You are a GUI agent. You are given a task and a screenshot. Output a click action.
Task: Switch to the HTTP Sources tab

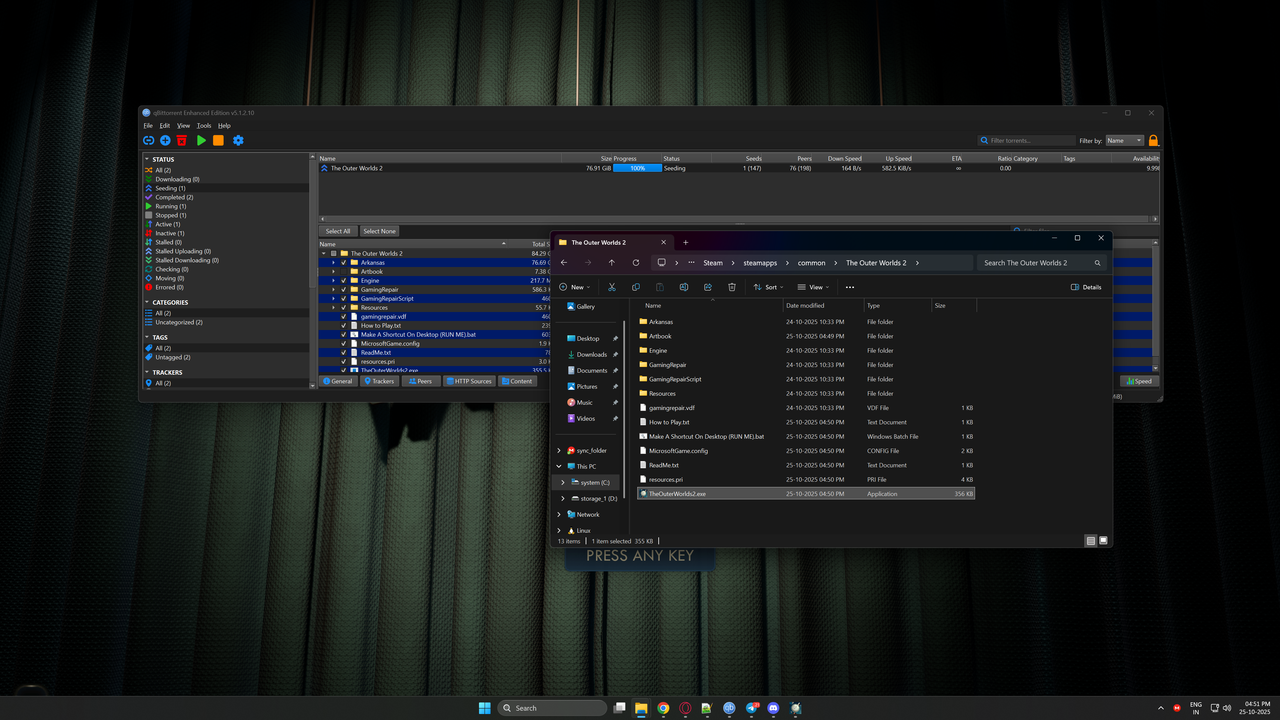[x=469, y=381]
